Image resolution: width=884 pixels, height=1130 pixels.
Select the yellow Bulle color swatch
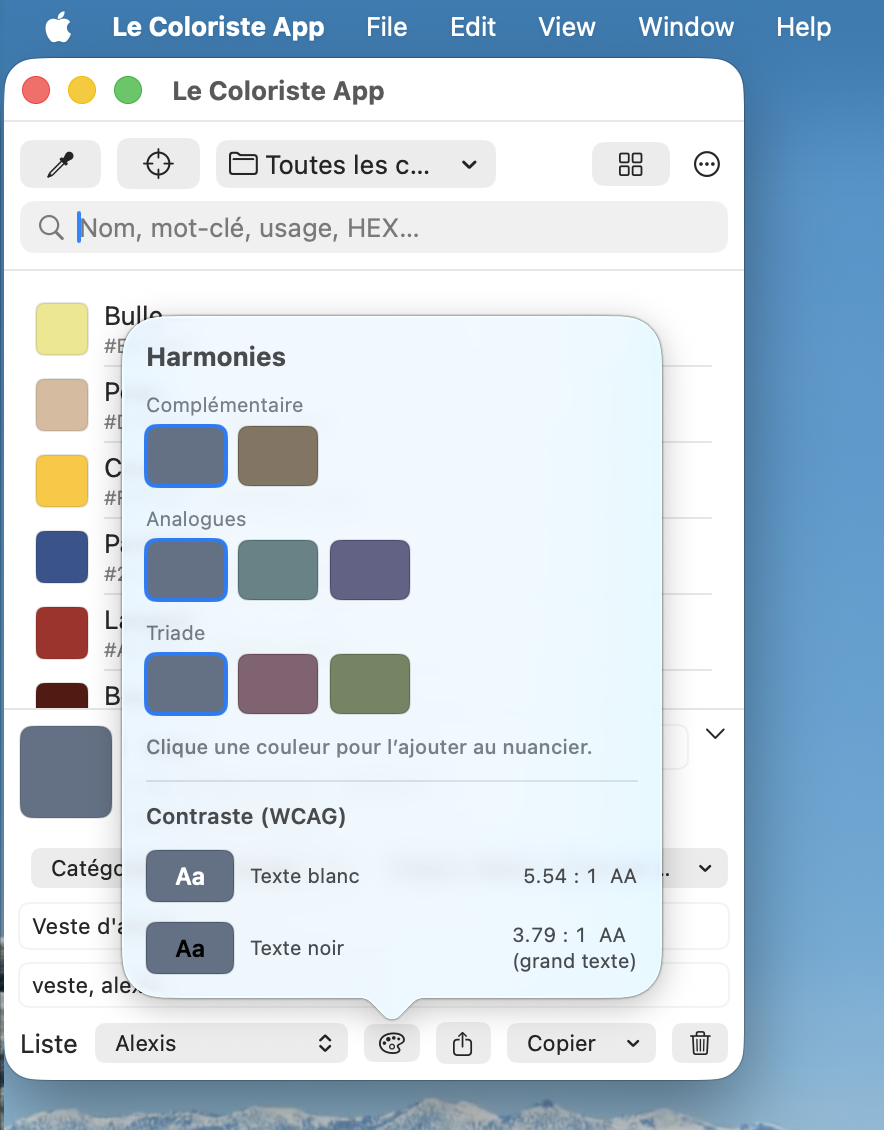click(x=62, y=329)
